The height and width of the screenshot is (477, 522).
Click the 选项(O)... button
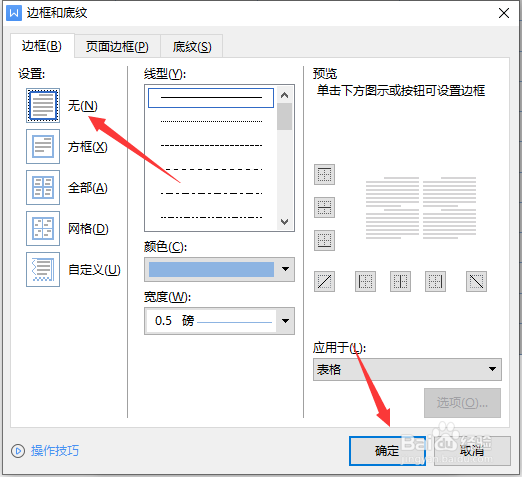[x=462, y=403]
